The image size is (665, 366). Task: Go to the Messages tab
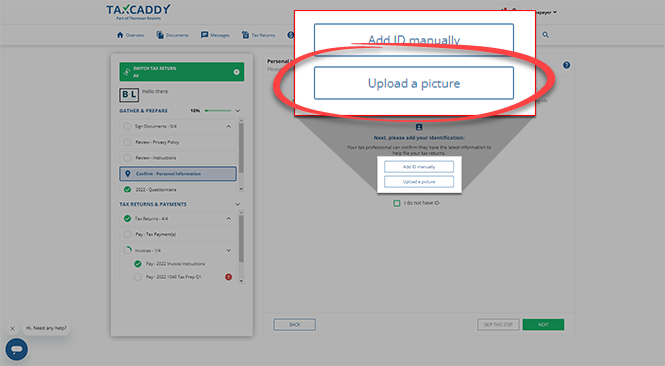(x=215, y=35)
